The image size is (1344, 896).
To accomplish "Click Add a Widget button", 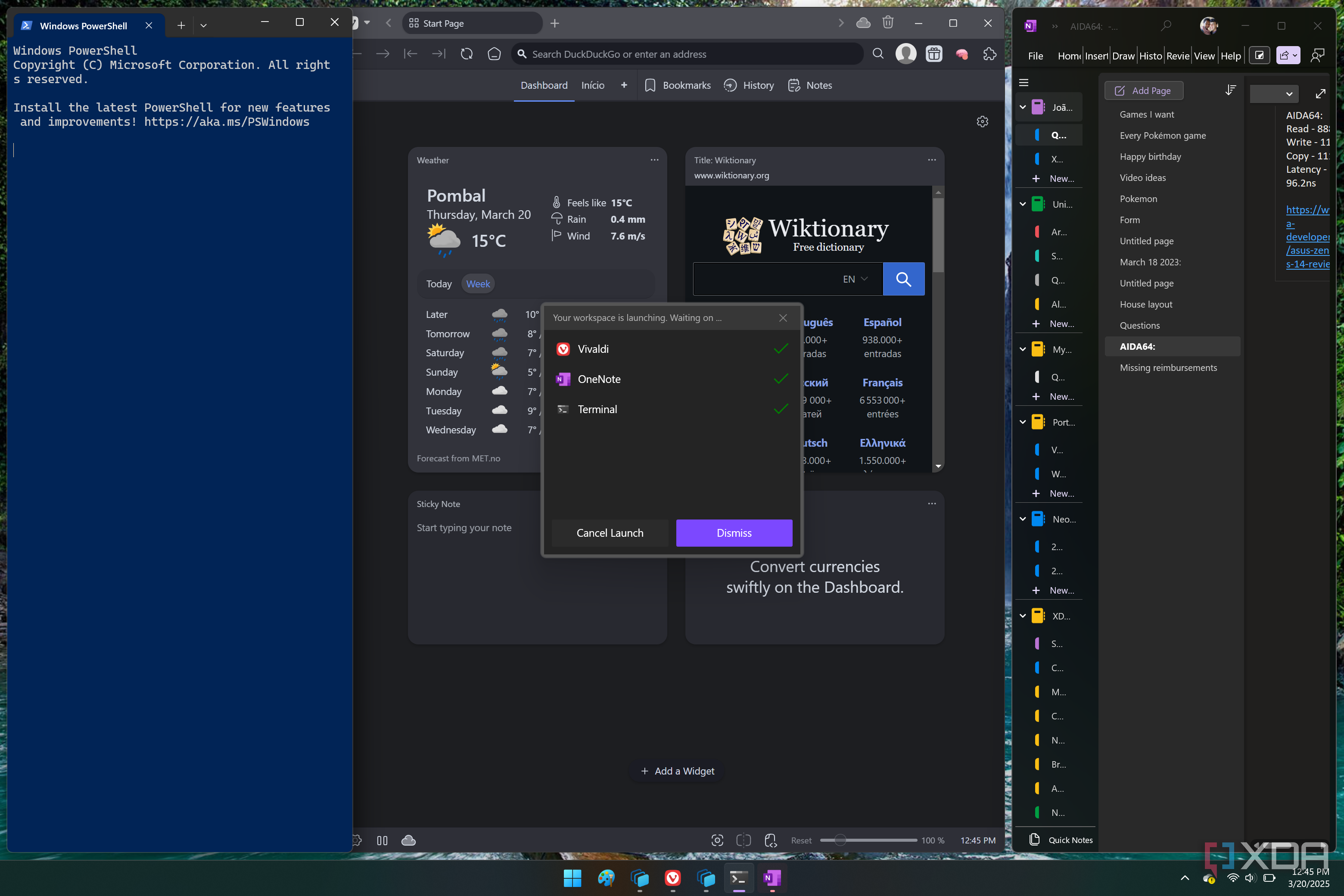I will coord(677,771).
